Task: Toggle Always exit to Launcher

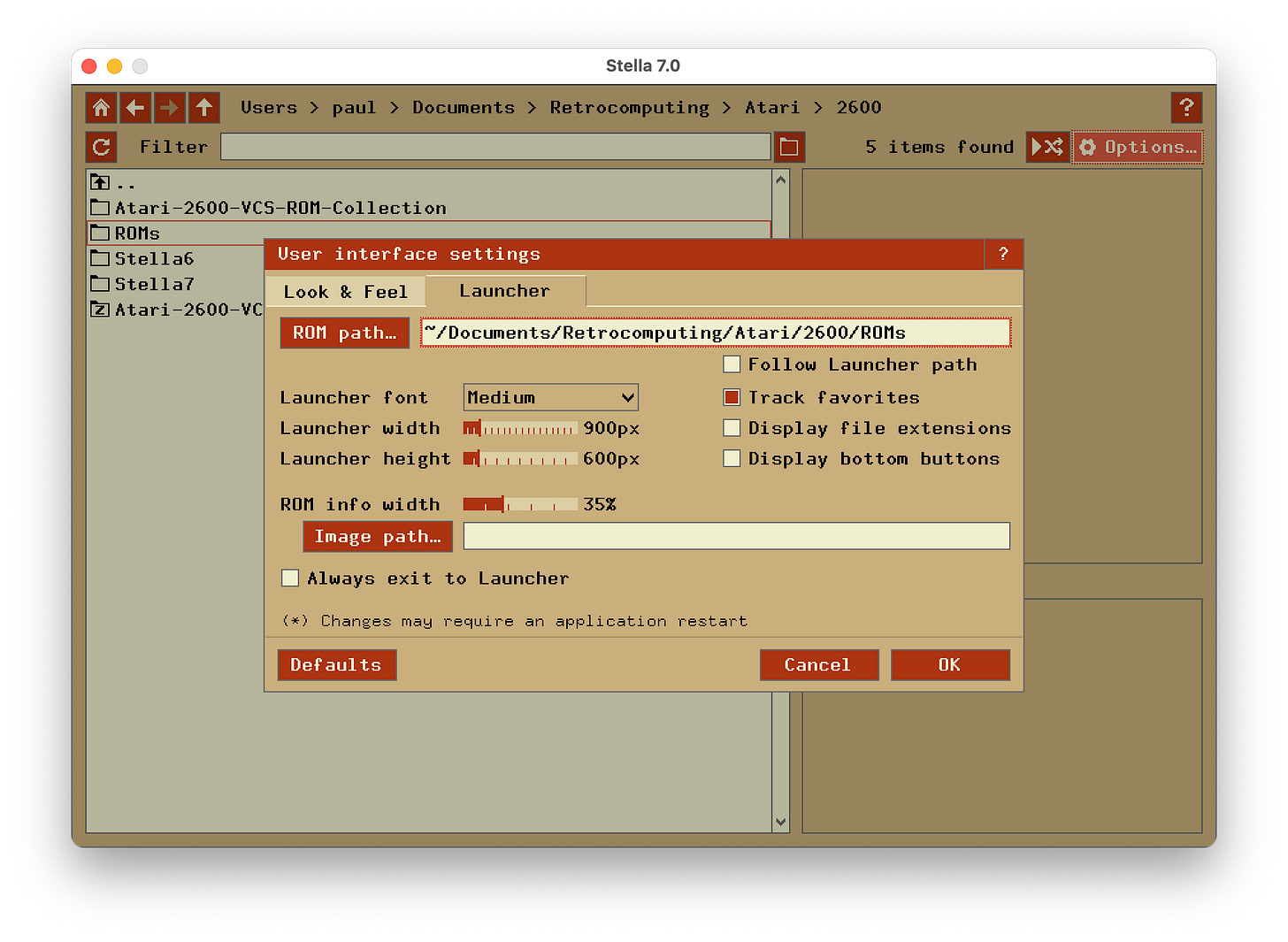Action: 290,578
